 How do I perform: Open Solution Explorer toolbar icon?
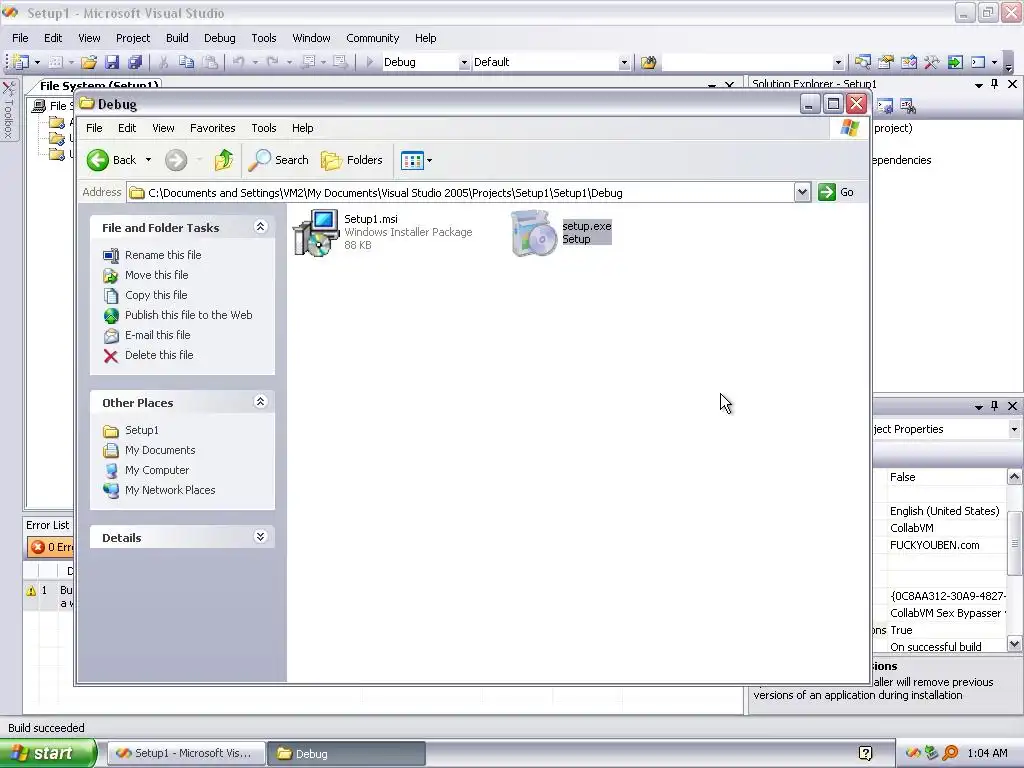863,62
